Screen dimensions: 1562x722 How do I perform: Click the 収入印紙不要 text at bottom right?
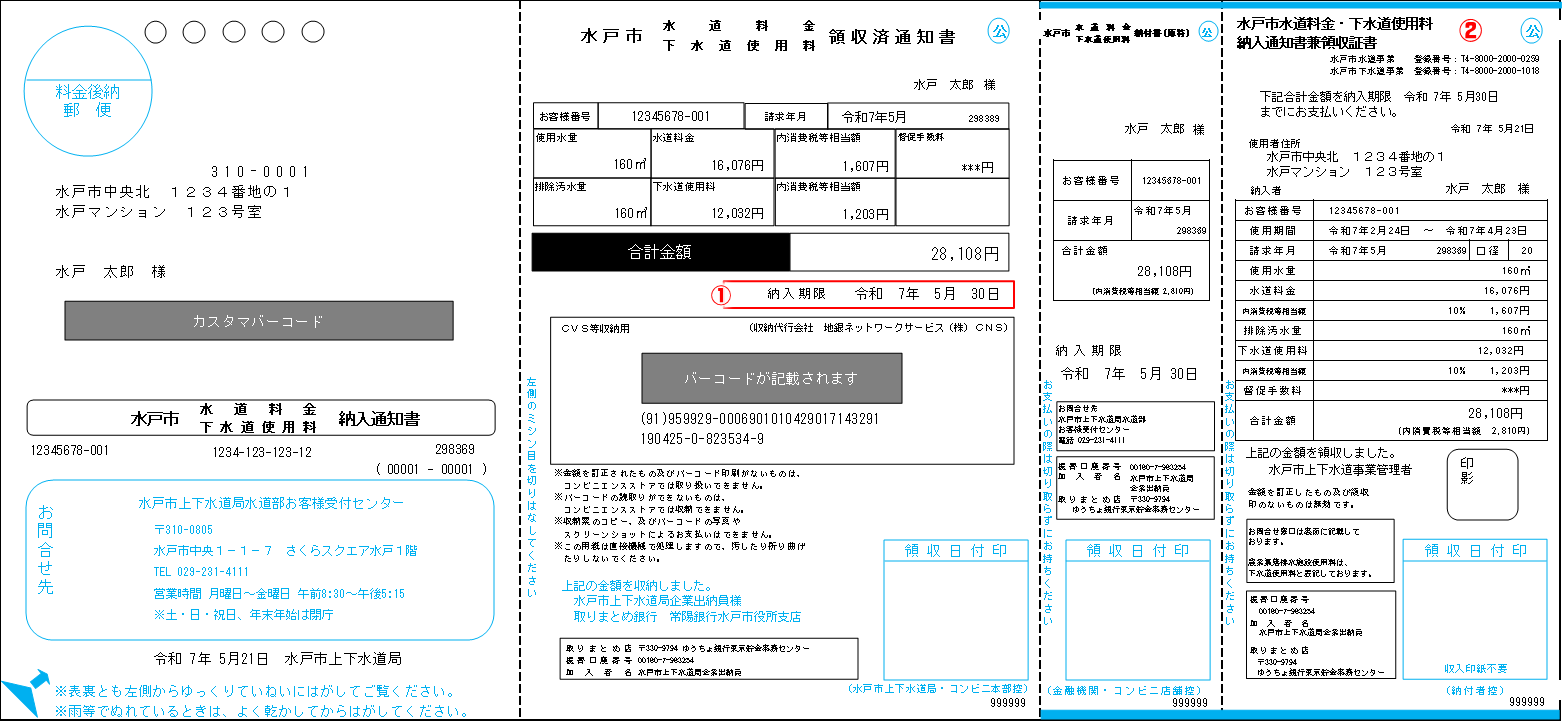pos(1475,668)
